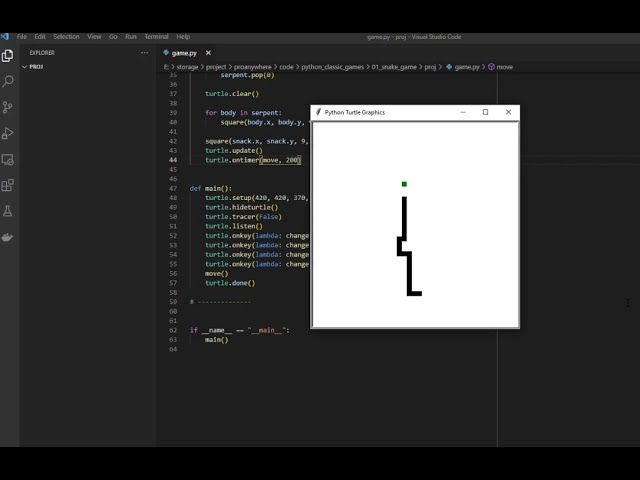This screenshot has height=480, width=640.
Task: Click the code breadcrumb segment
Action: click(286, 67)
